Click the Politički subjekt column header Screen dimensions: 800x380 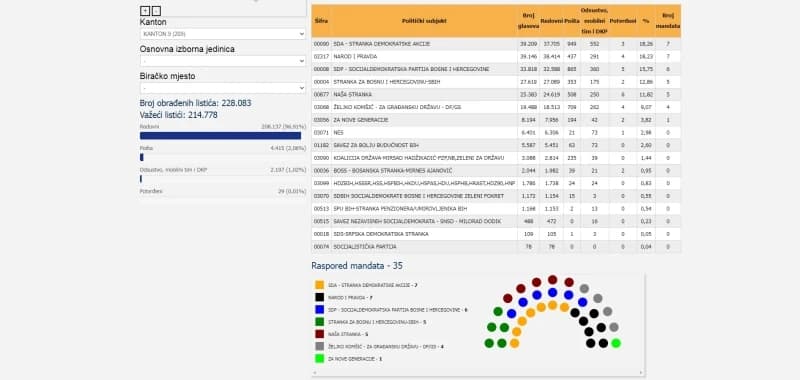(x=424, y=21)
